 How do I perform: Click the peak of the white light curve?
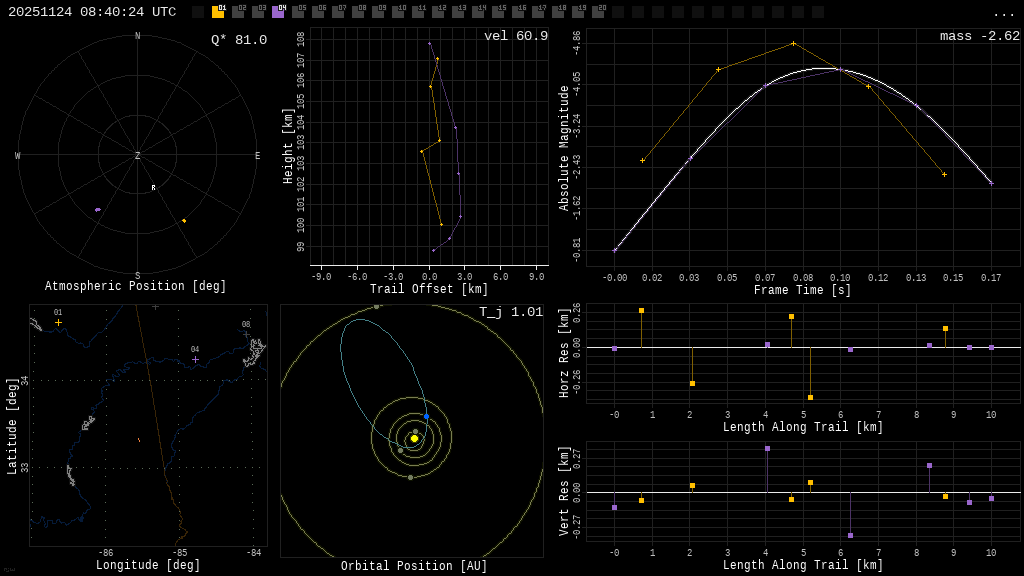[x=822, y=68]
